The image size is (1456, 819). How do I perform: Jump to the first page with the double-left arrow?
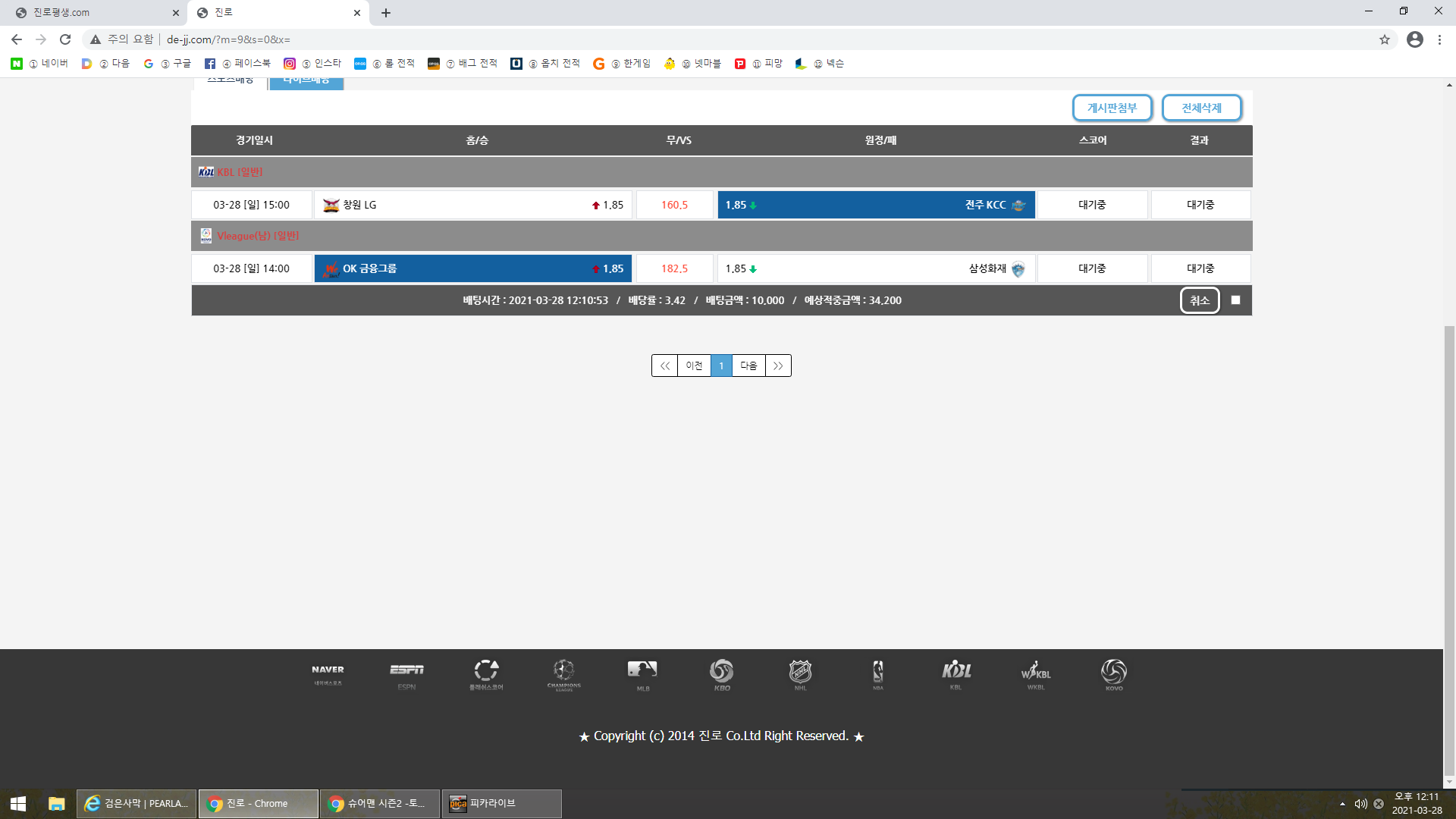click(664, 366)
